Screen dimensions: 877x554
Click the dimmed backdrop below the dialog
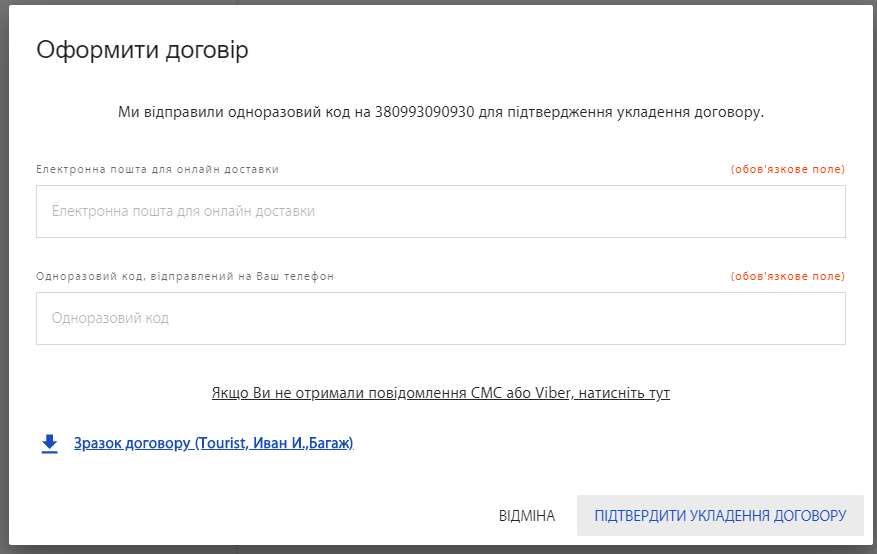pyautogui.click(x=440, y=550)
